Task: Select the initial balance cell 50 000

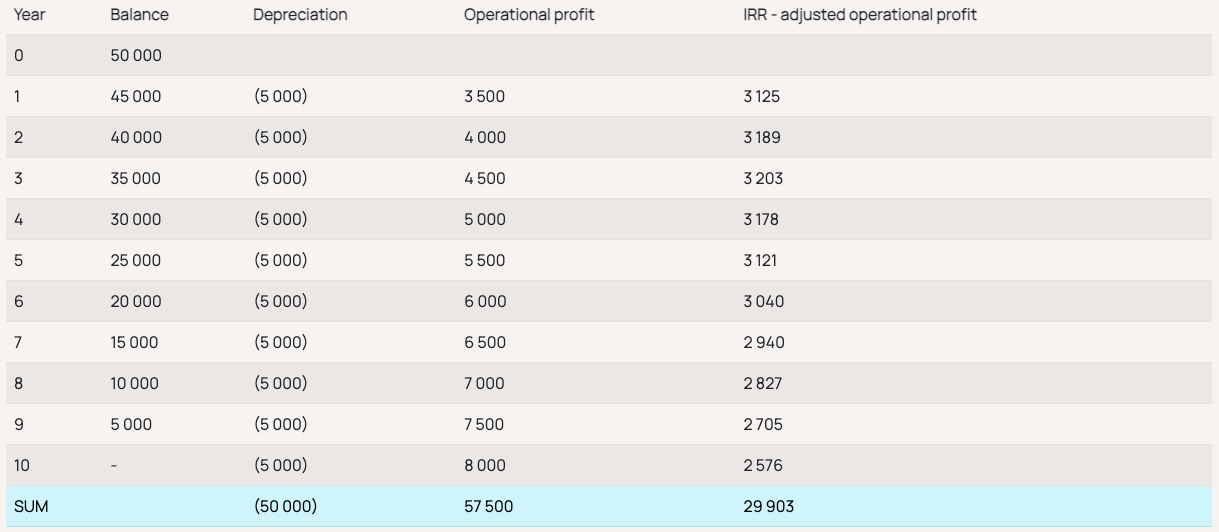Action: tap(136, 56)
